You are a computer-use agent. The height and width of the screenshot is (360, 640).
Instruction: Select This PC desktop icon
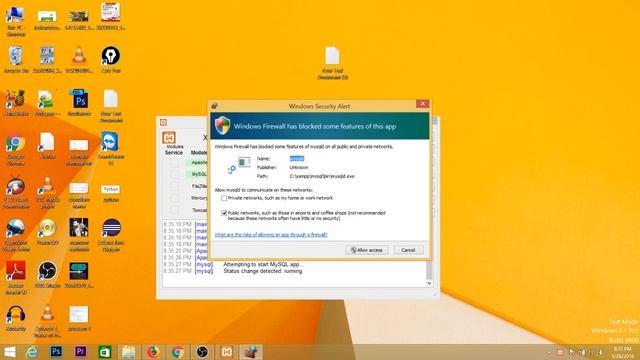[x=16, y=20]
